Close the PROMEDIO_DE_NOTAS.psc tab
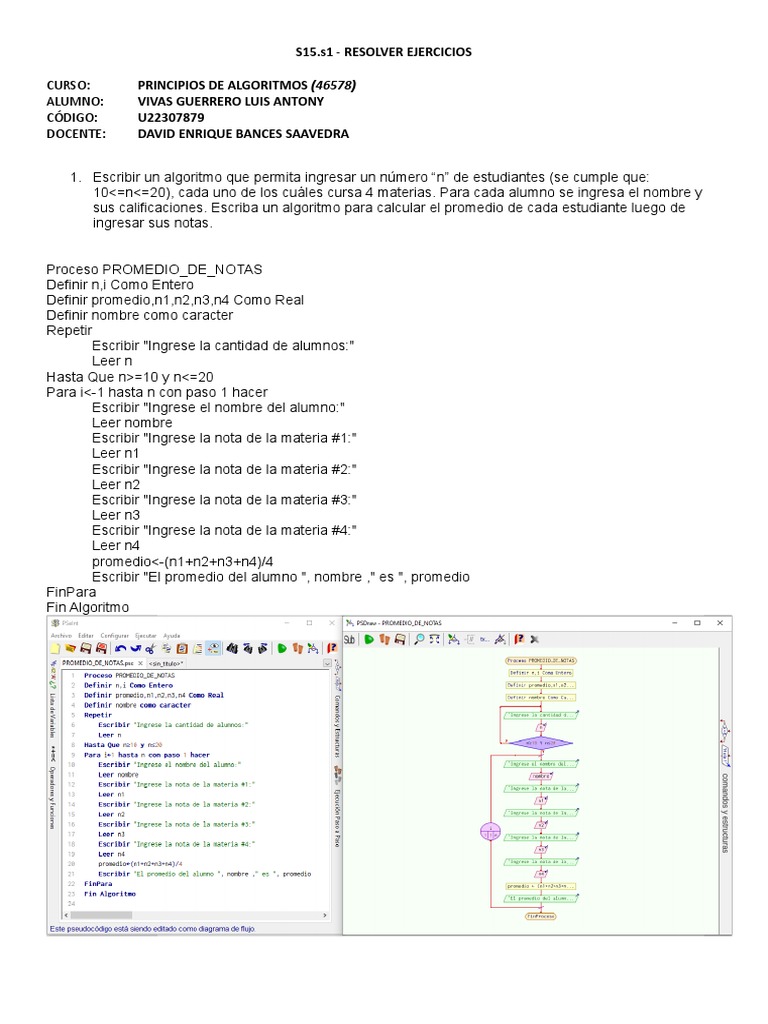The height and width of the screenshot is (1024, 768). tap(138, 662)
